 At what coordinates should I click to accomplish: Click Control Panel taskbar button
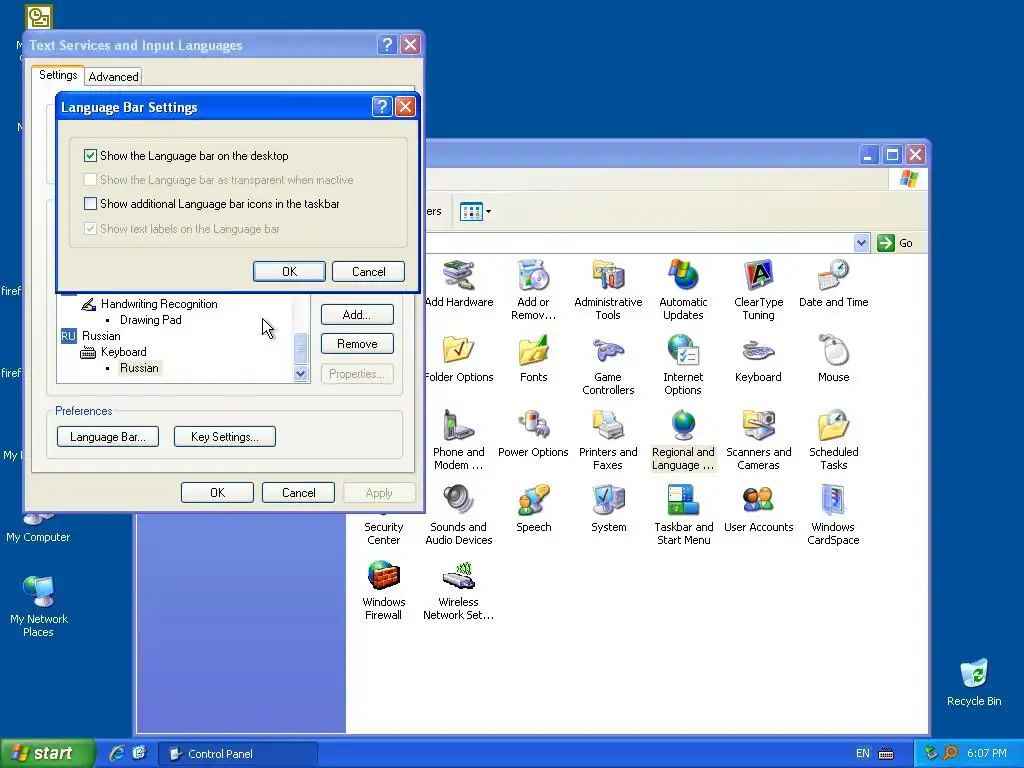tap(238, 754)
